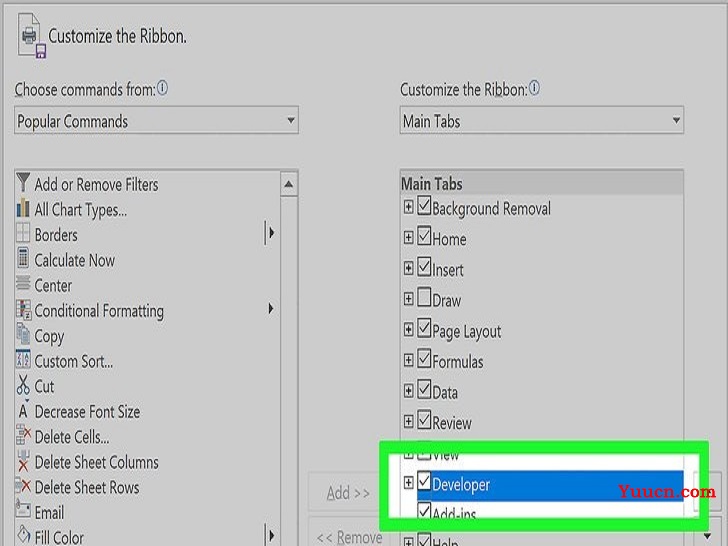Toggle the Background Removal checkbox
Image resolution: width=728 pixels, height=546 pixels.
[424, 206]
